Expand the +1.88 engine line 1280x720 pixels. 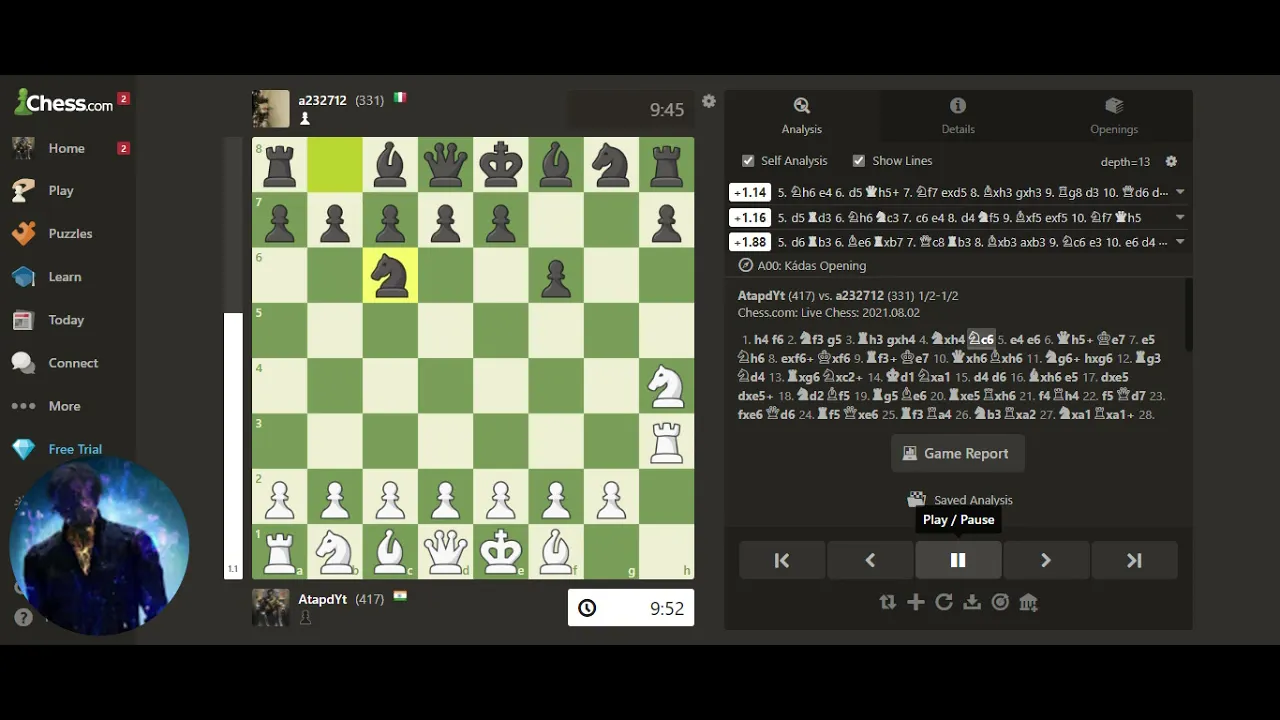tap(1180, 242)
